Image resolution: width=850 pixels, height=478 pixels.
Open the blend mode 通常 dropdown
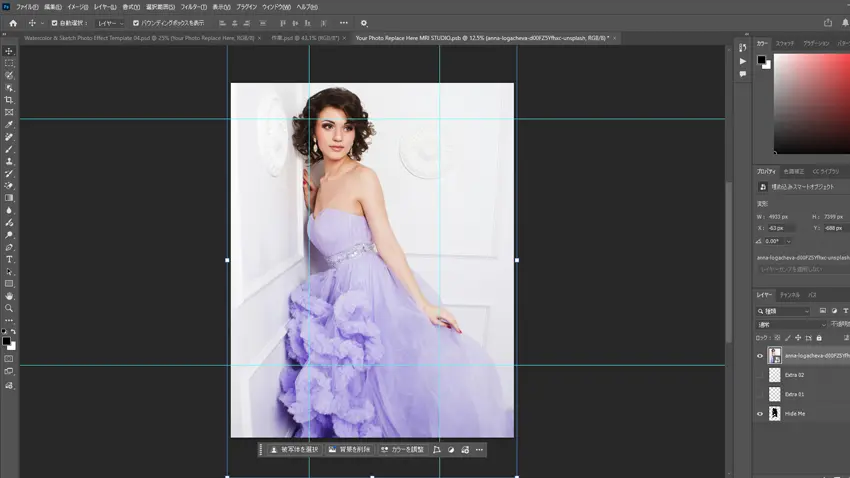(791, 324)
